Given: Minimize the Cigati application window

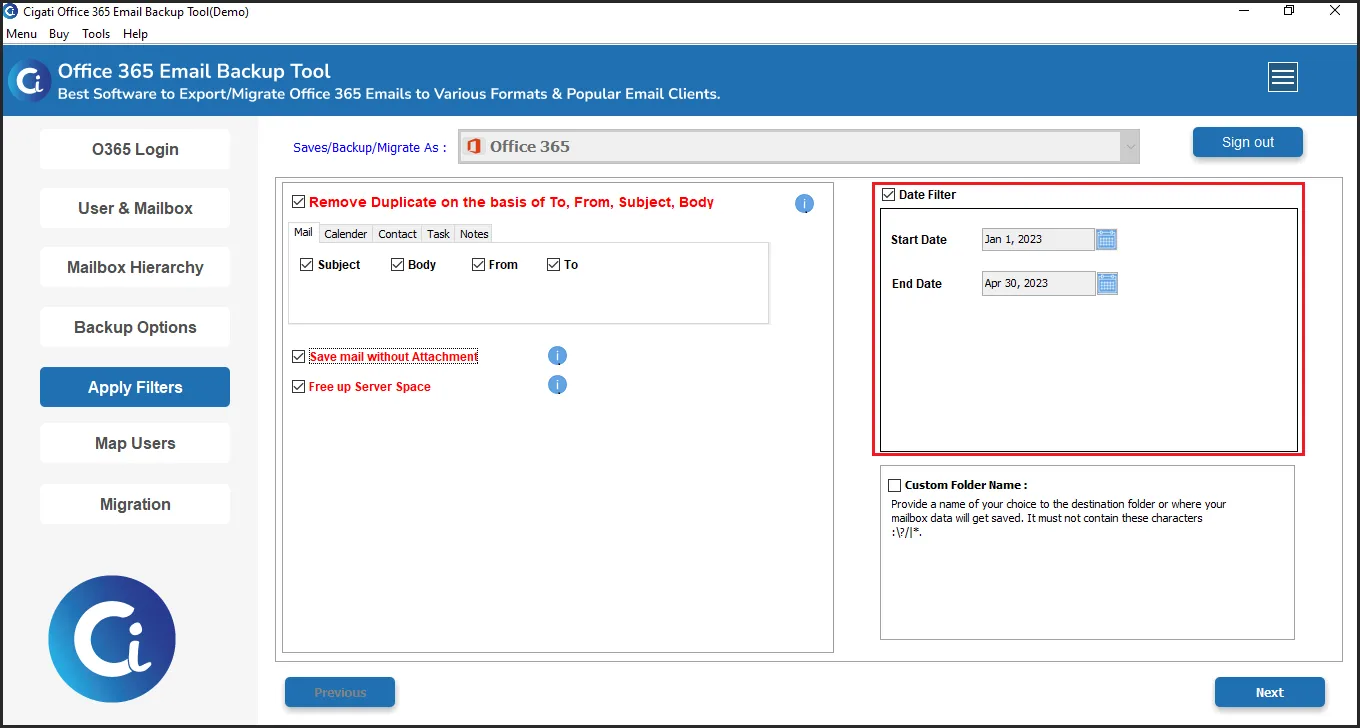Looking at the screenshot, I should [x=1242, y=11].
